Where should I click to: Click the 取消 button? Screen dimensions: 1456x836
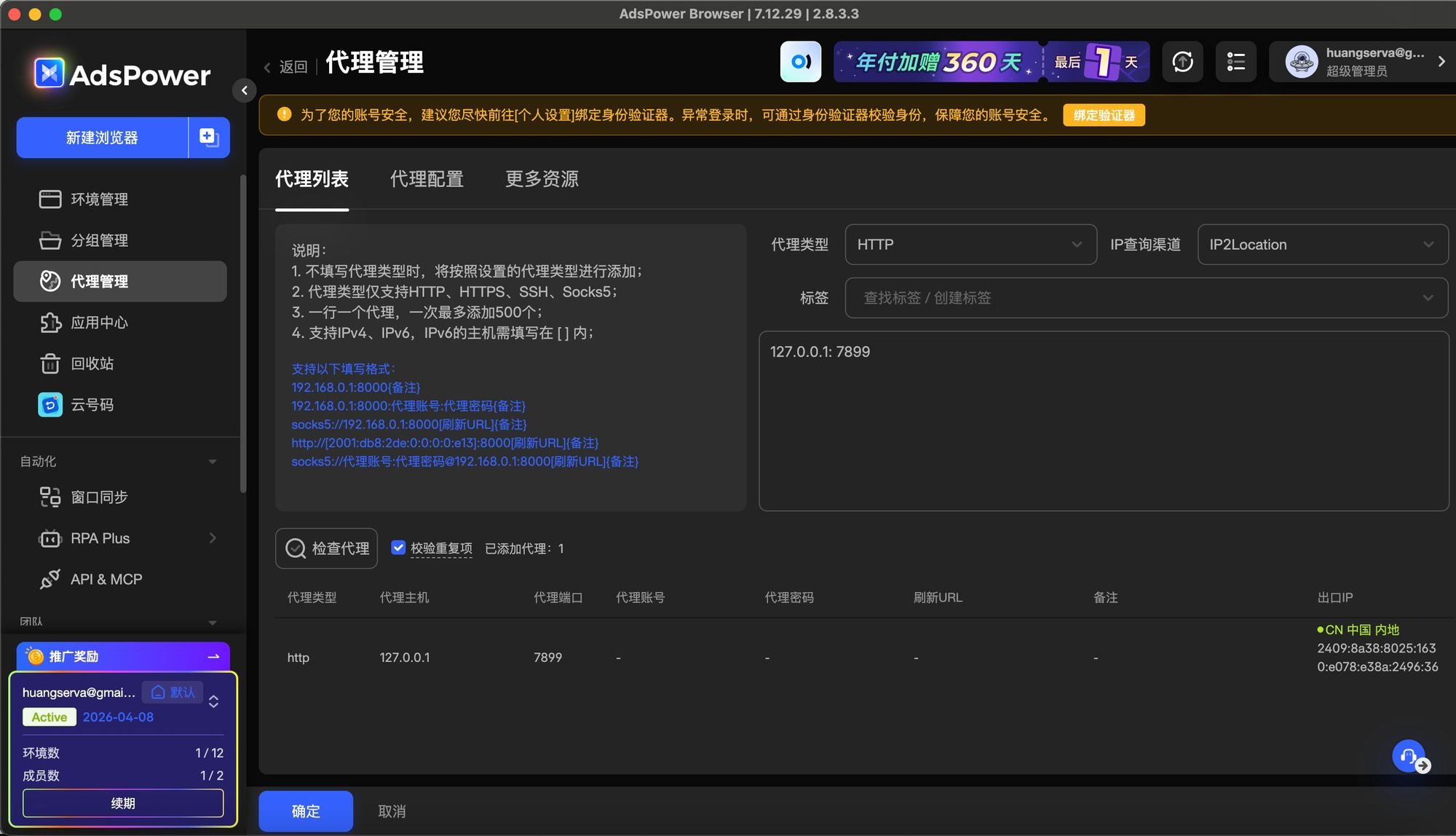pyautogui.click(x=392, y=811)
